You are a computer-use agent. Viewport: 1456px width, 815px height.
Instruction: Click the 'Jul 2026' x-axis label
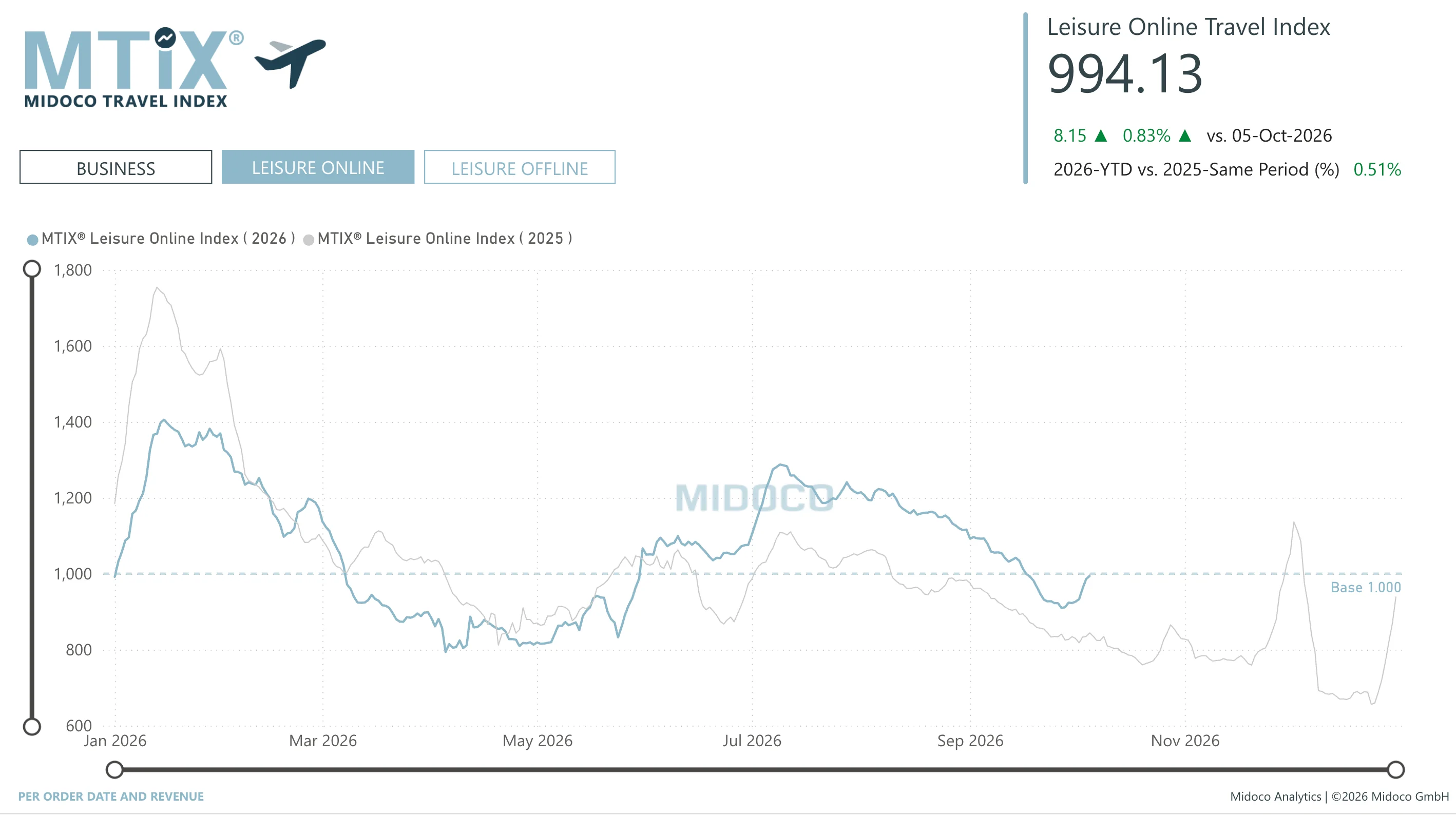pyautogui.click(x=752, y=741)
